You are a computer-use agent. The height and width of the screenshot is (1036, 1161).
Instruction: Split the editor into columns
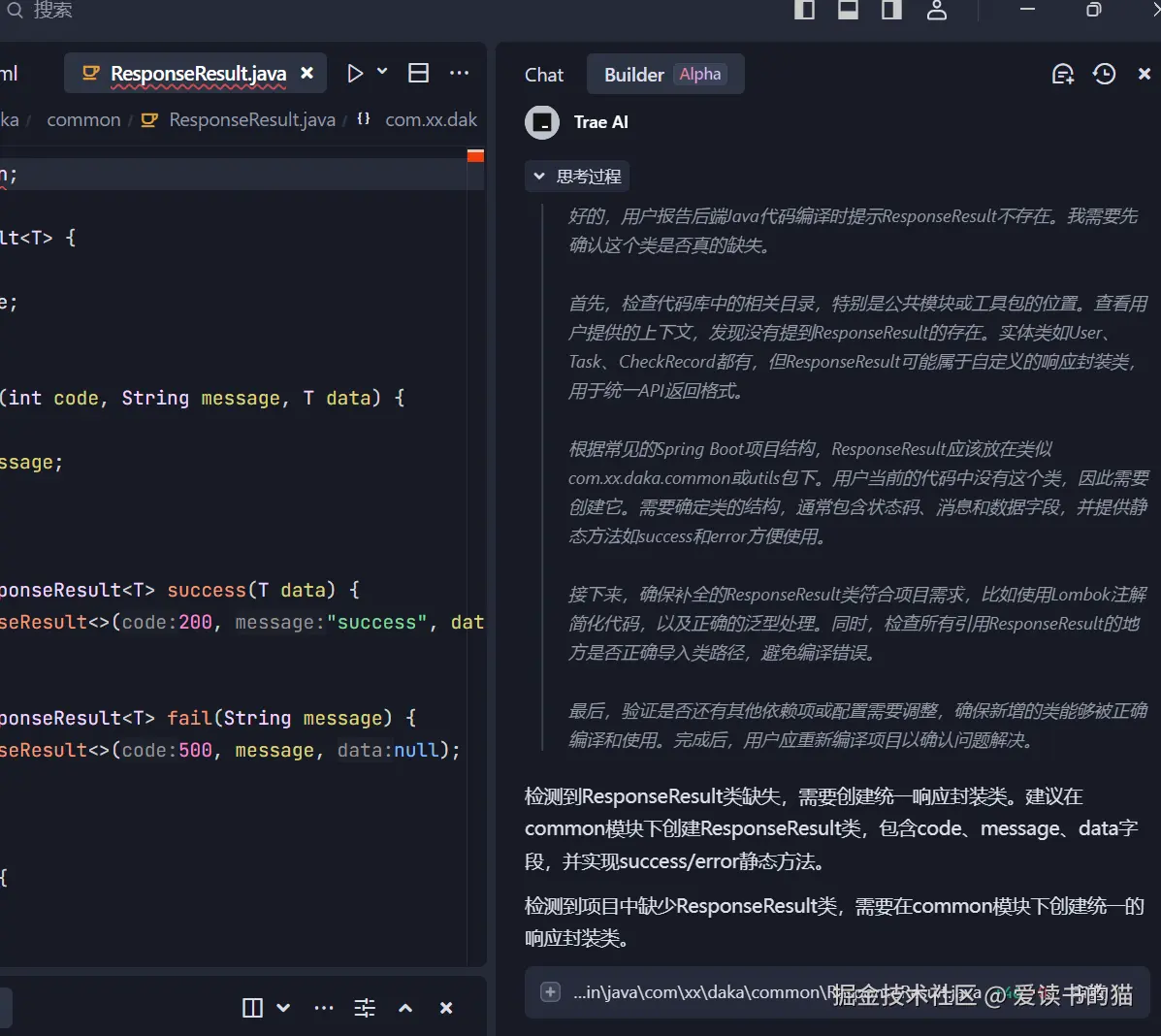[418, 72]
